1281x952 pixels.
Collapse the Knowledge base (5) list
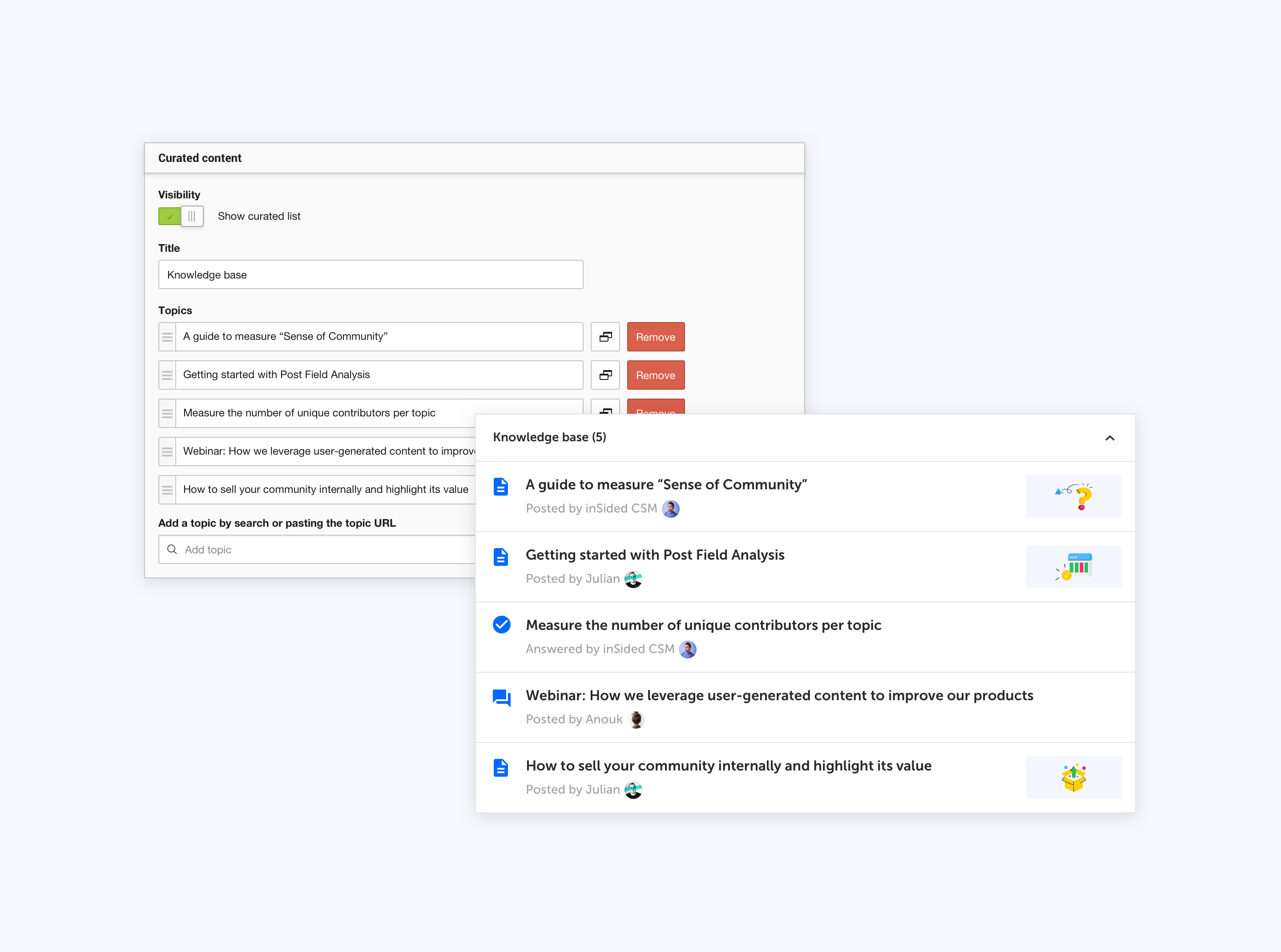(1110, 438)
